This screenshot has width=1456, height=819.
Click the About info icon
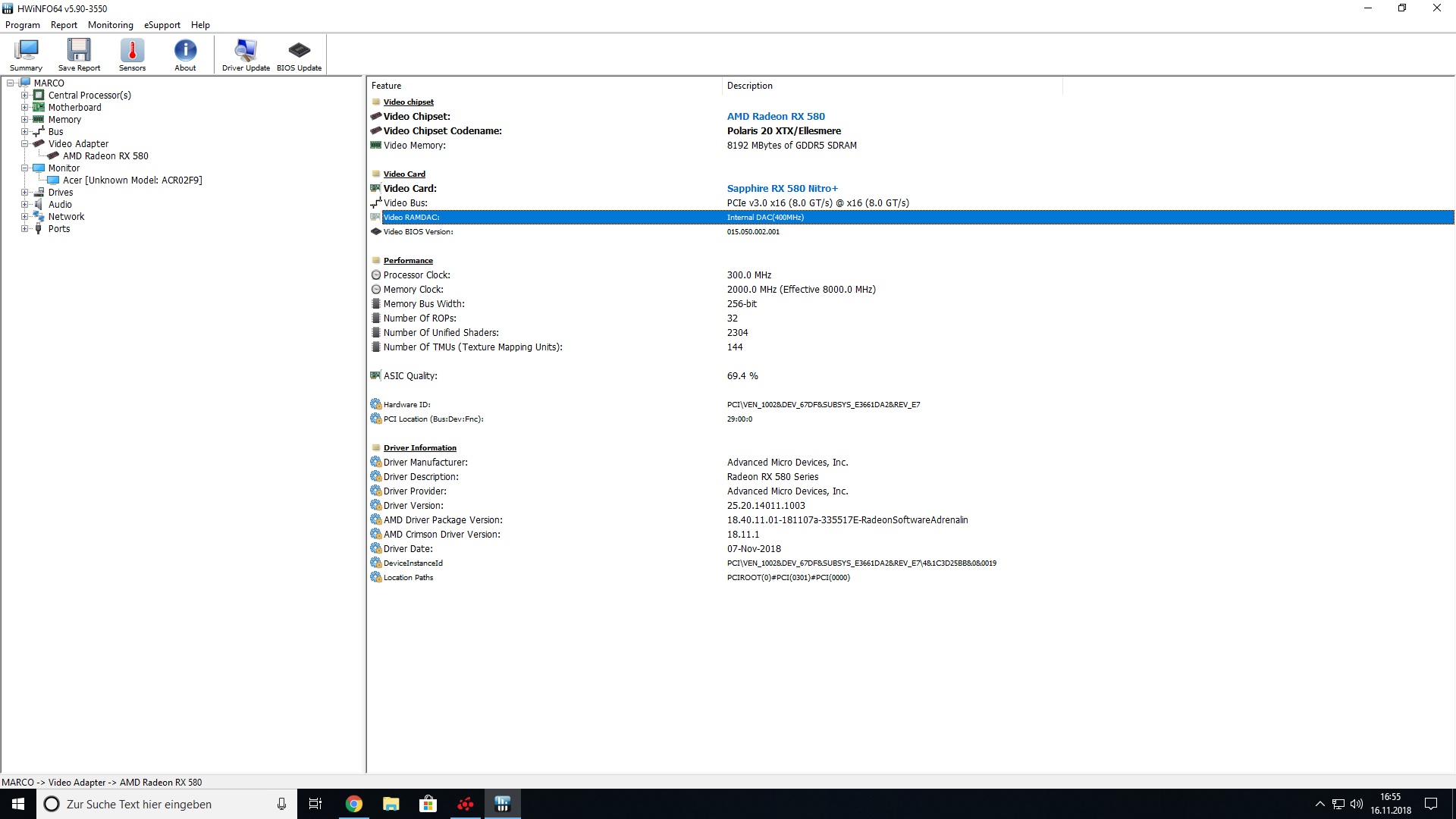tap(185, 55)
